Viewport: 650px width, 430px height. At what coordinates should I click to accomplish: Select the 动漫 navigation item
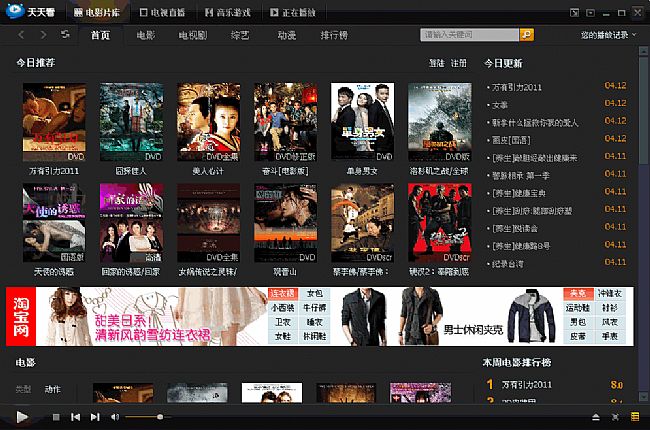(x=287, y=35)
